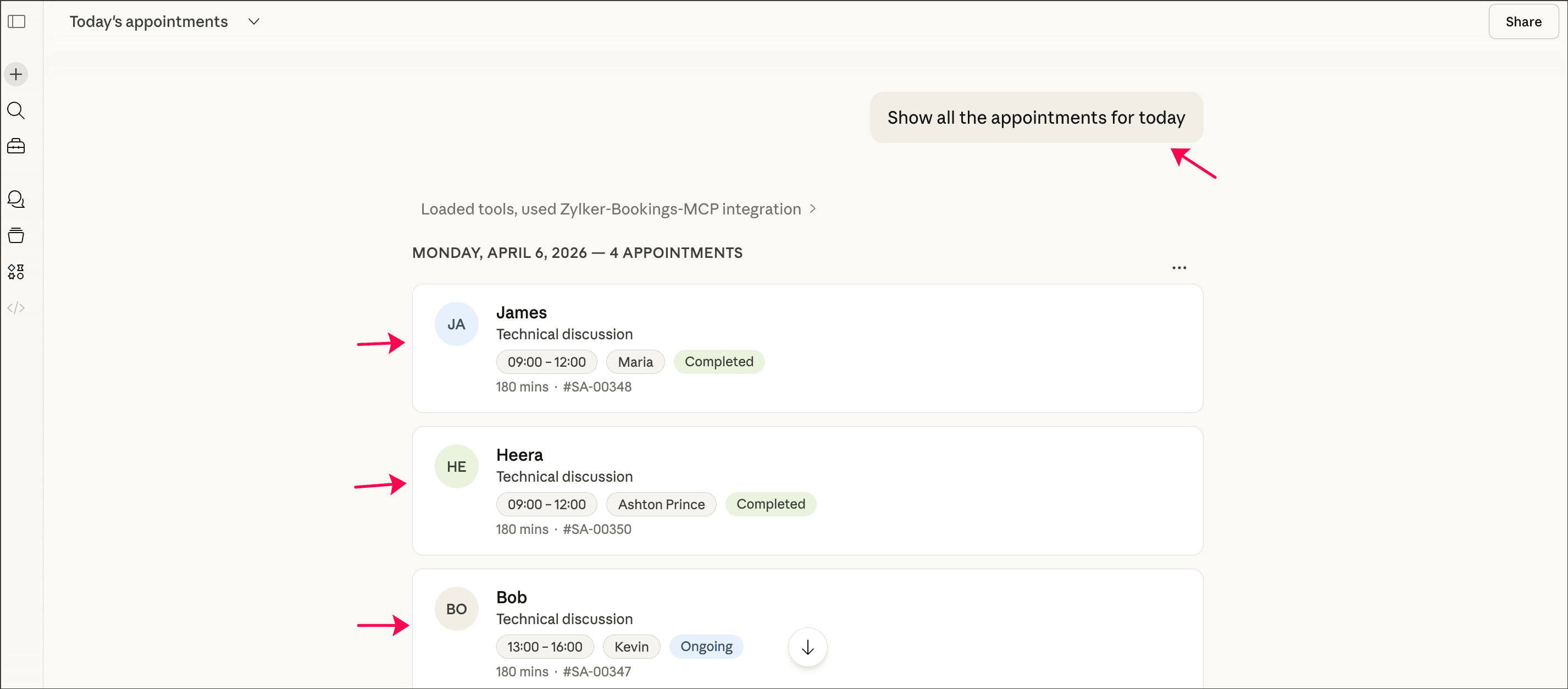The width and height of the screenshot is (1568, 689).
Task: Open the code brackets icon
Action: [x=16, y=307]
